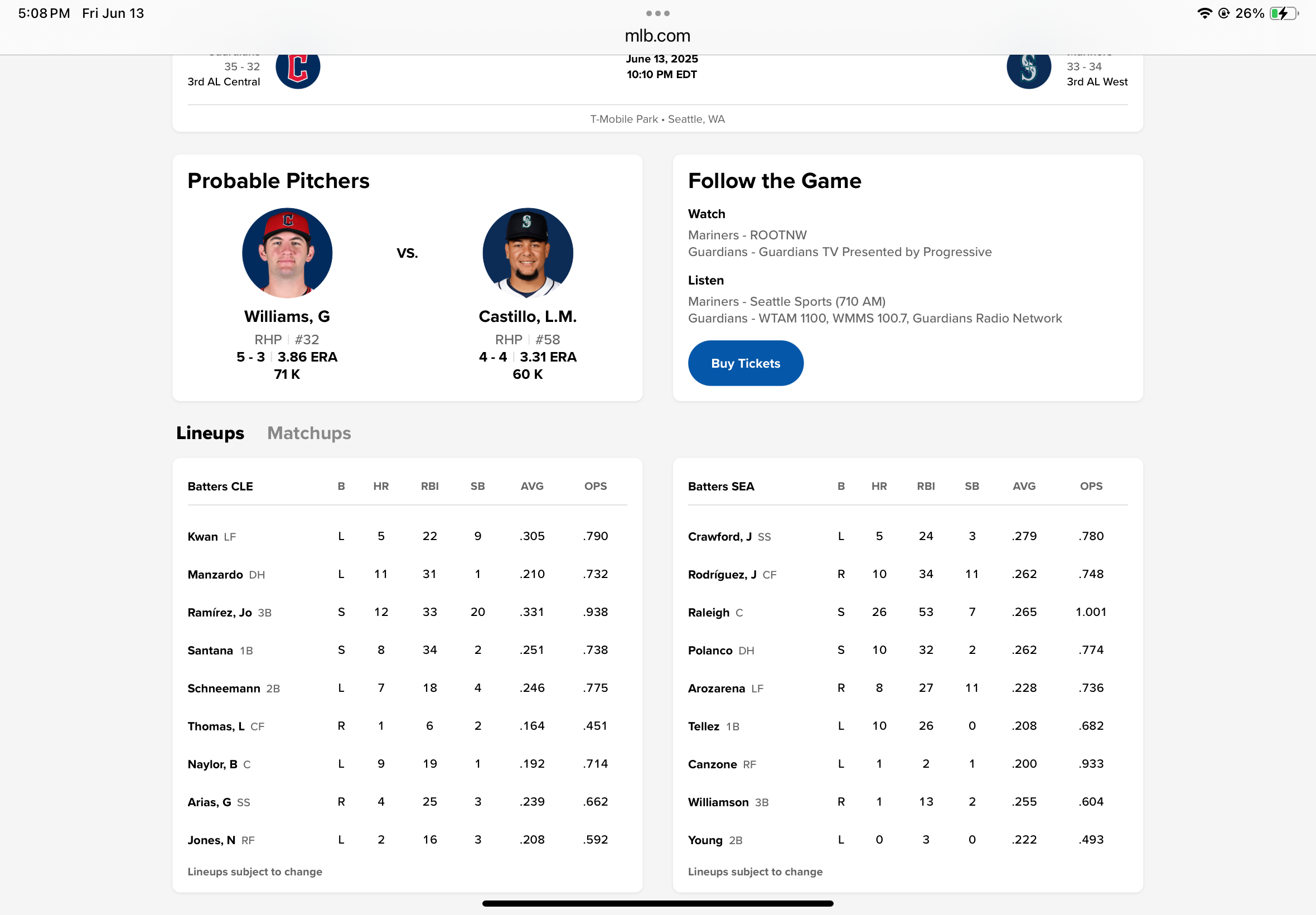Open the Castillo, L.M. pitcher name link
Screen dimensions: 1316x915
pyautogui.click(x=527, y=316)
